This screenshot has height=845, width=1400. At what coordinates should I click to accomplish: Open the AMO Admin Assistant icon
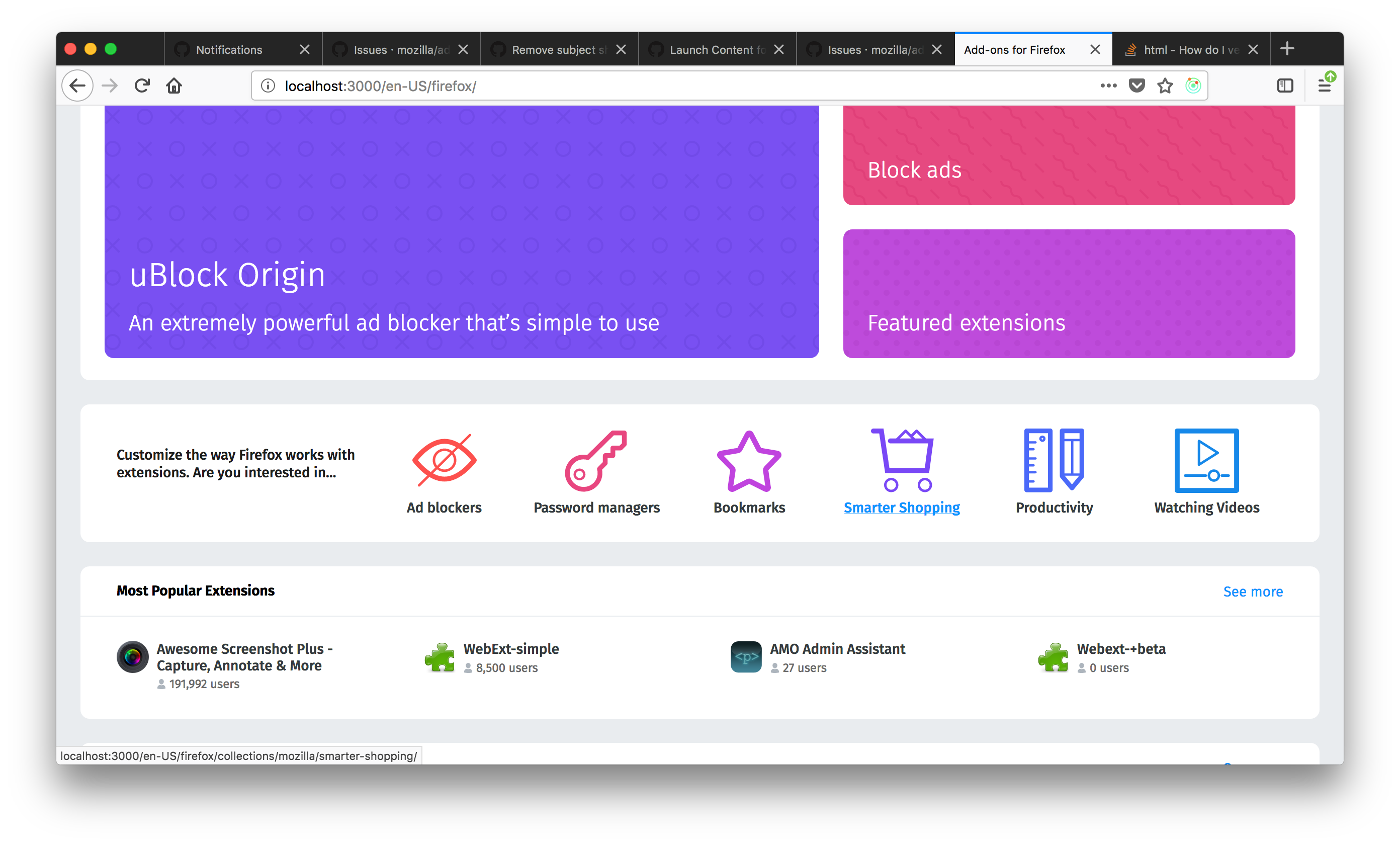(x=745, y=657)
